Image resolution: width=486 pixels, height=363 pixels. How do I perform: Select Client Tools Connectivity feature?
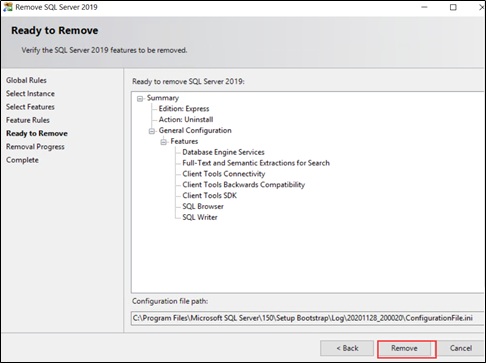(x=224, y=174)
